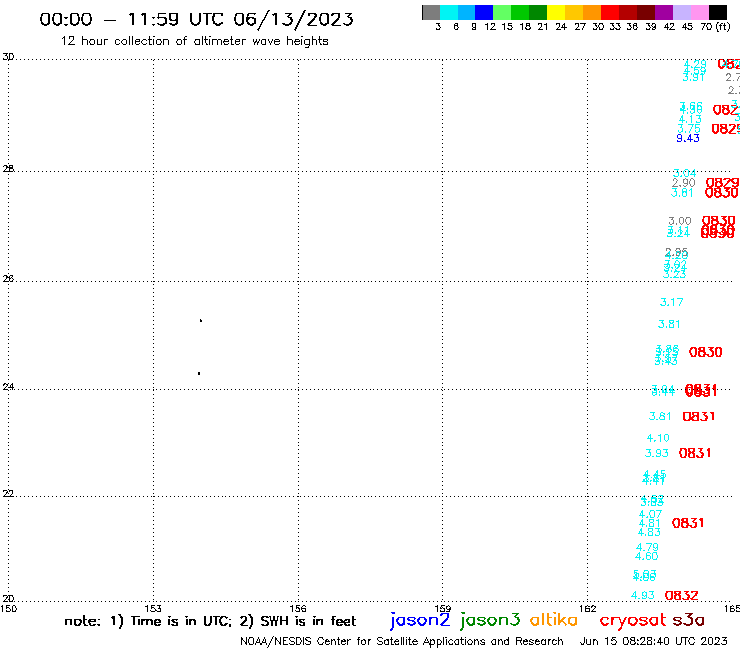The width and height of the screenshot is (740, 650).
Task: Select the 3.17 wave height reading
Action: point(671,302)
